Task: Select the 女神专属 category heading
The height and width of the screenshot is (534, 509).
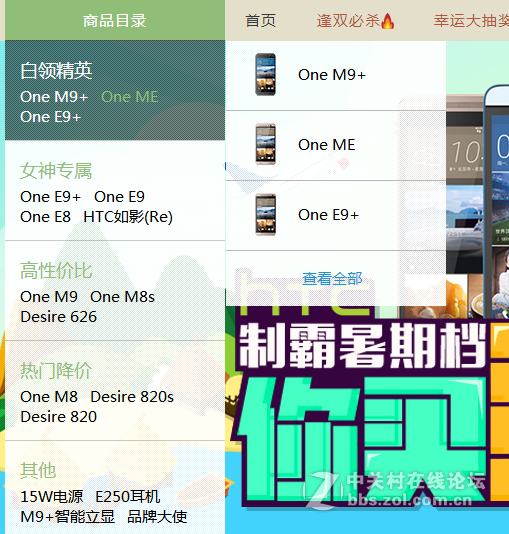Action: pos(56,170)
